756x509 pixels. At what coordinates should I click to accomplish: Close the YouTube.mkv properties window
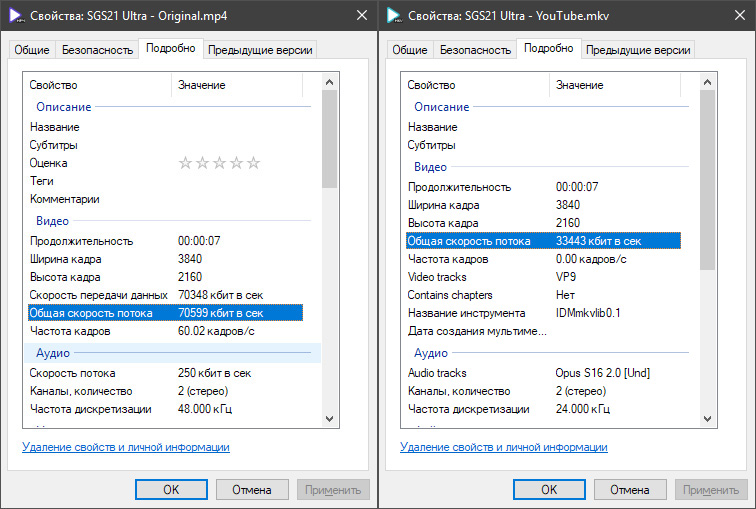(735, 15)
